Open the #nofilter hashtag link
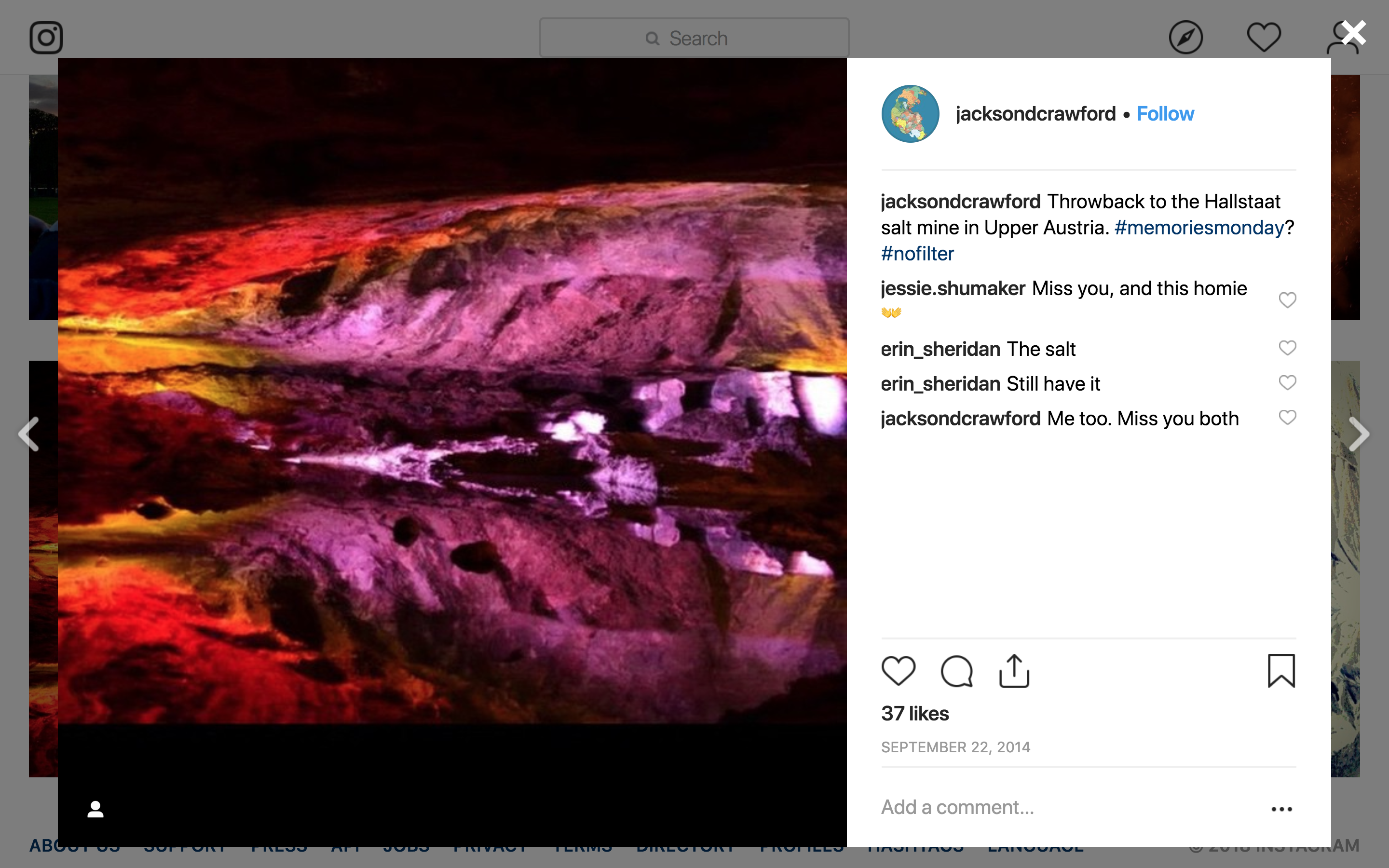The height and width of the screenshot is (868, 1389). point(917,254)
